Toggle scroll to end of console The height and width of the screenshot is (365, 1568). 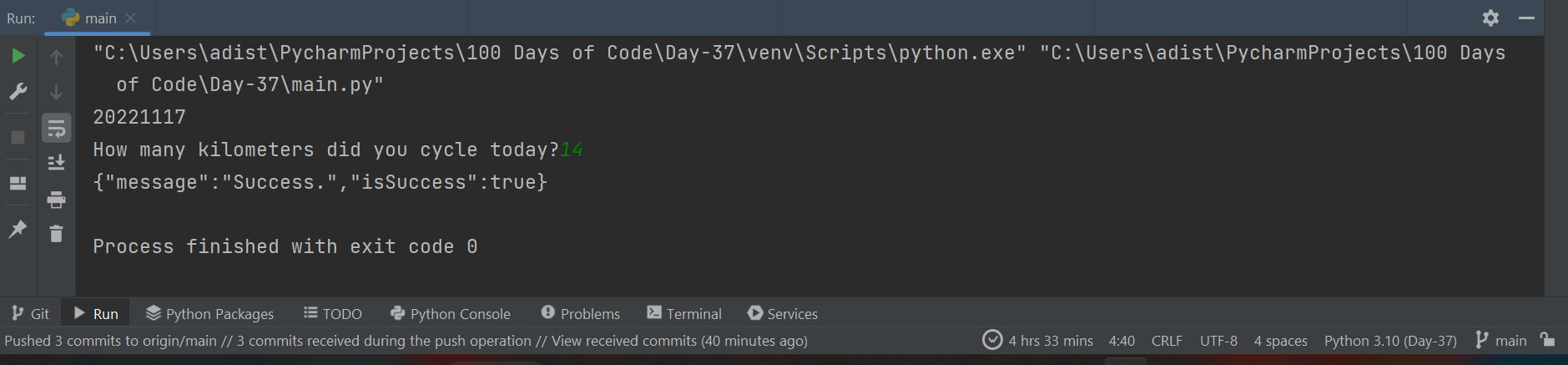[x=56, y=163]
